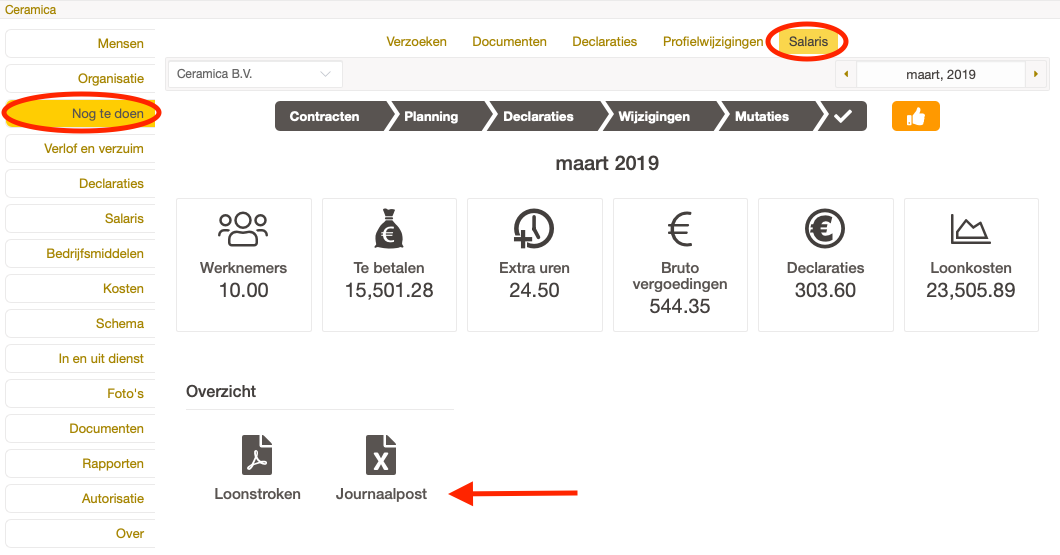Open the Loonkosten chart icon
Viewport: 1060px width, 555px height.
coord(970,229)
